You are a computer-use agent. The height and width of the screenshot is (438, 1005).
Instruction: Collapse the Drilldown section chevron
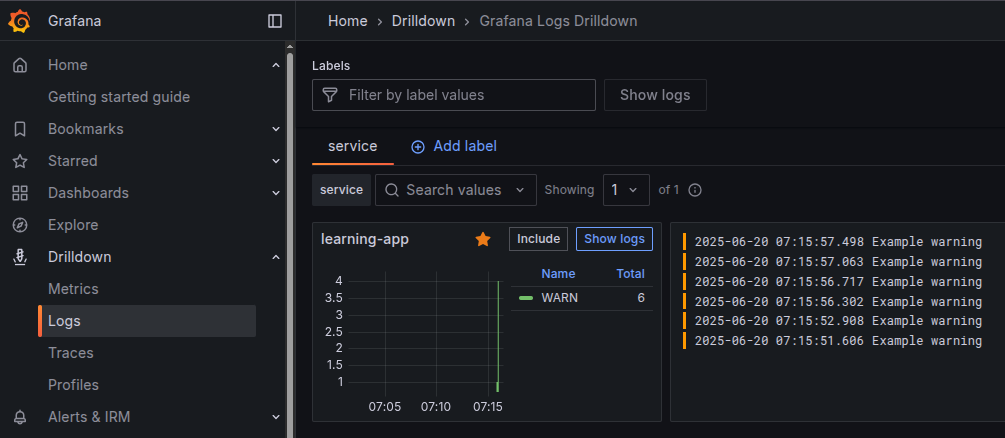tap(276, 257)
